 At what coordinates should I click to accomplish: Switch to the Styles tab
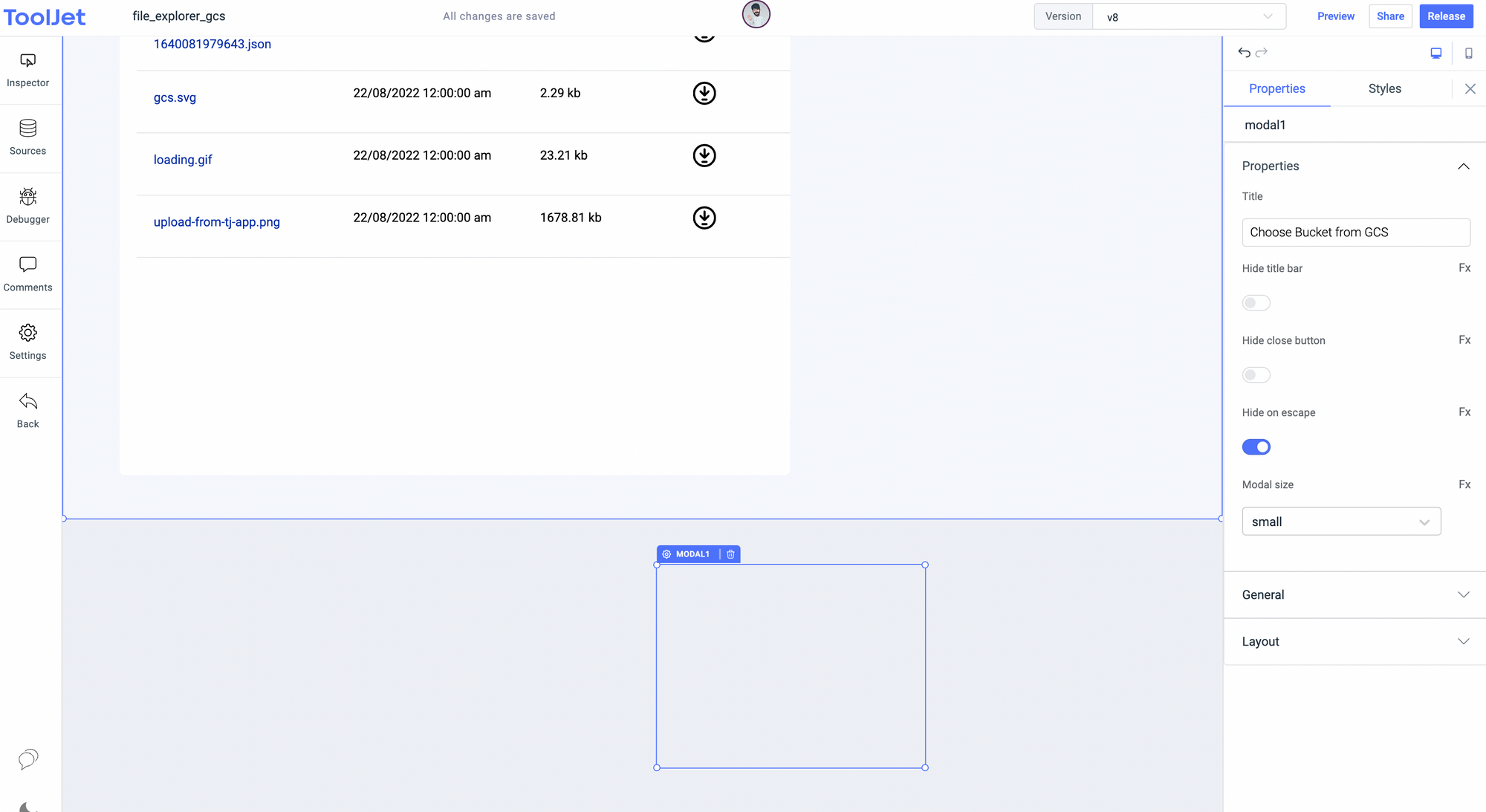pyautogui.click(x=1384, y=88)
